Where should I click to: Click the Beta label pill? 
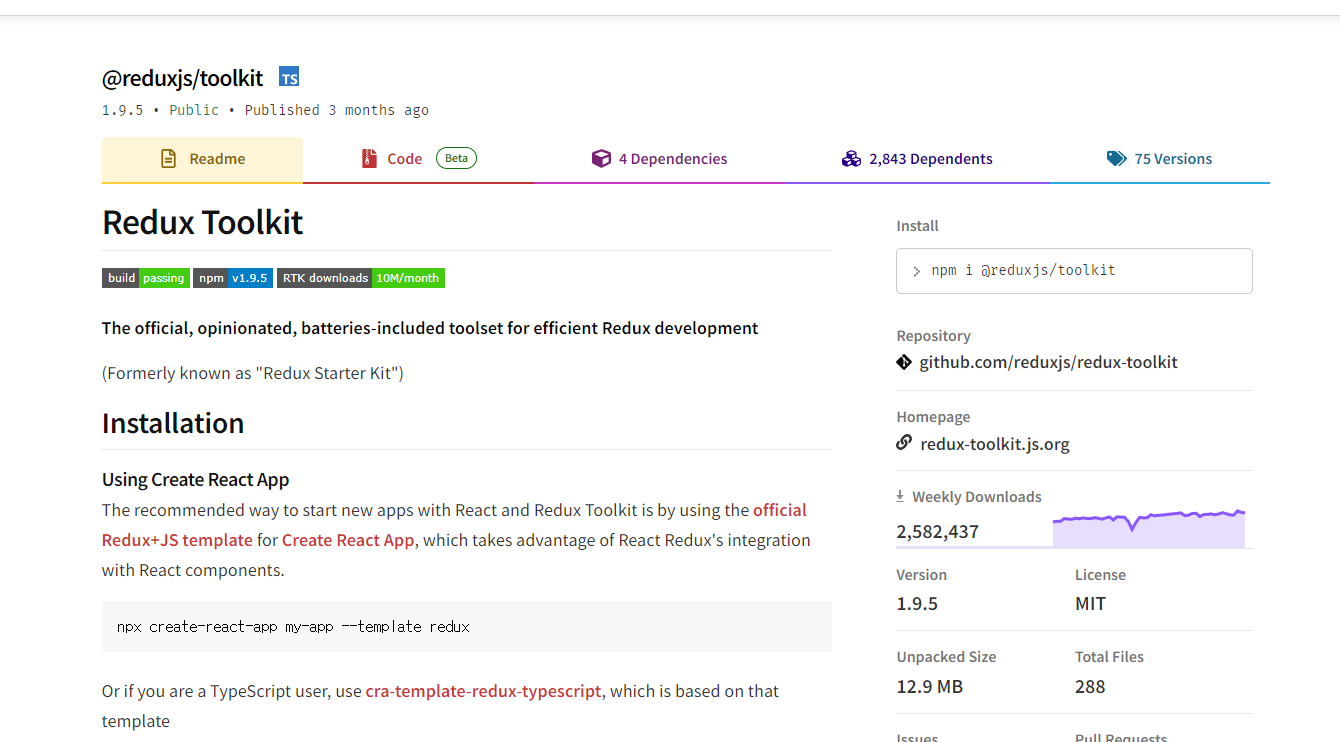pyautogui.click(x=456, y=158)
